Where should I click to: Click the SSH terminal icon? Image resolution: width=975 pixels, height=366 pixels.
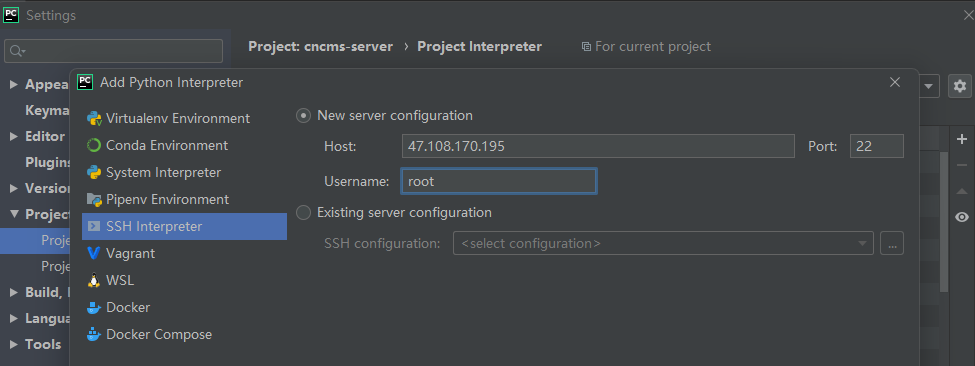tap(94, 226)
